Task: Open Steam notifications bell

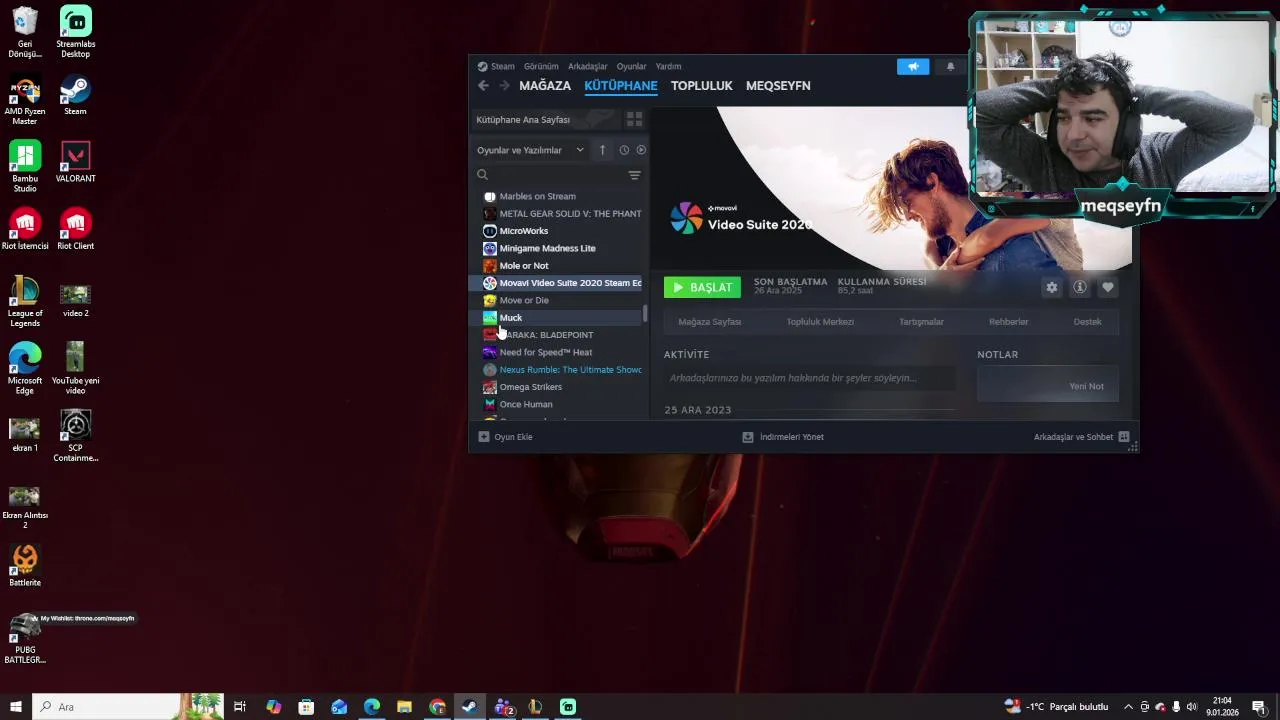Action: click(x=950, y=66)
